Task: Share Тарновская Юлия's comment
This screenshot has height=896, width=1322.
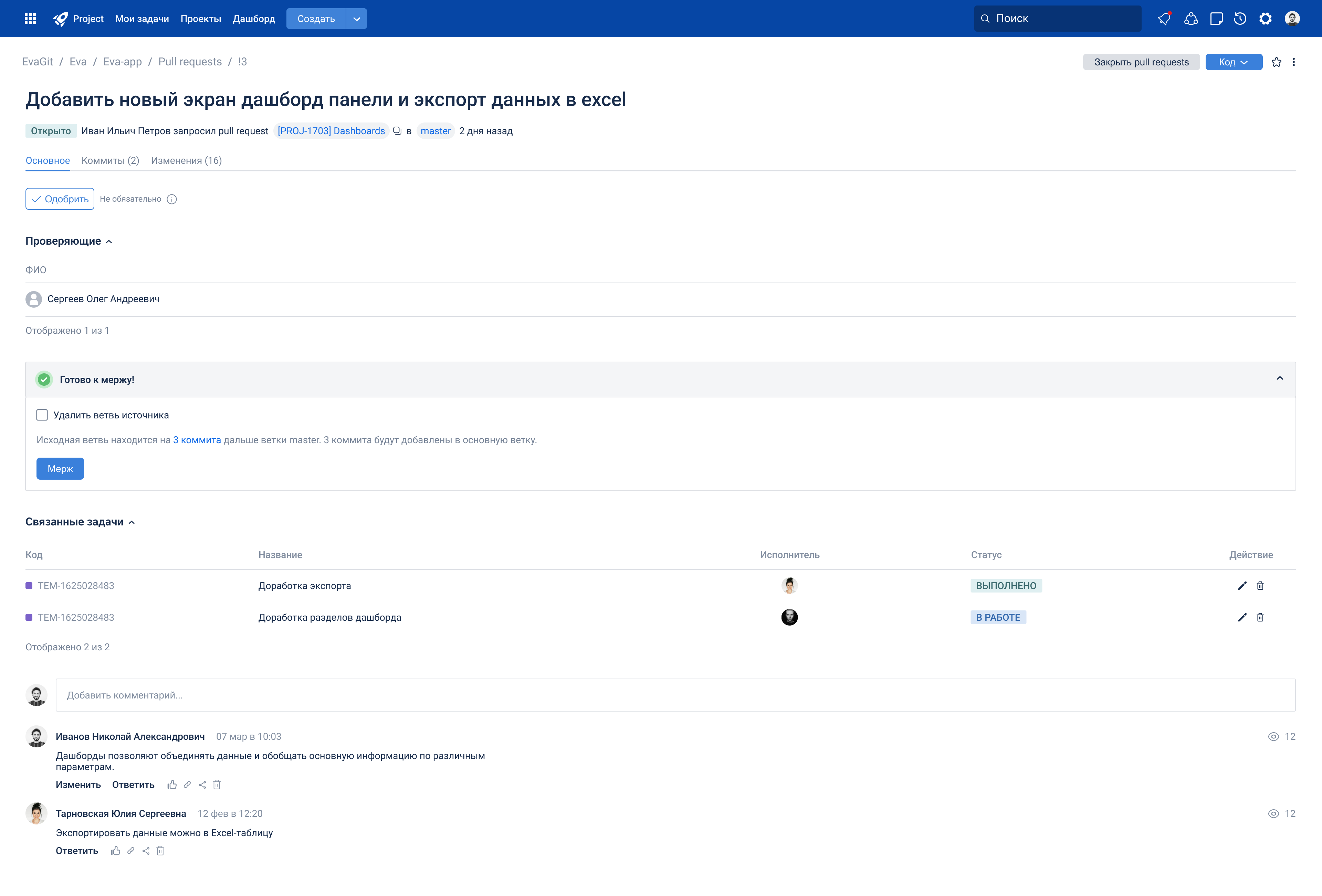Action: 146,851
